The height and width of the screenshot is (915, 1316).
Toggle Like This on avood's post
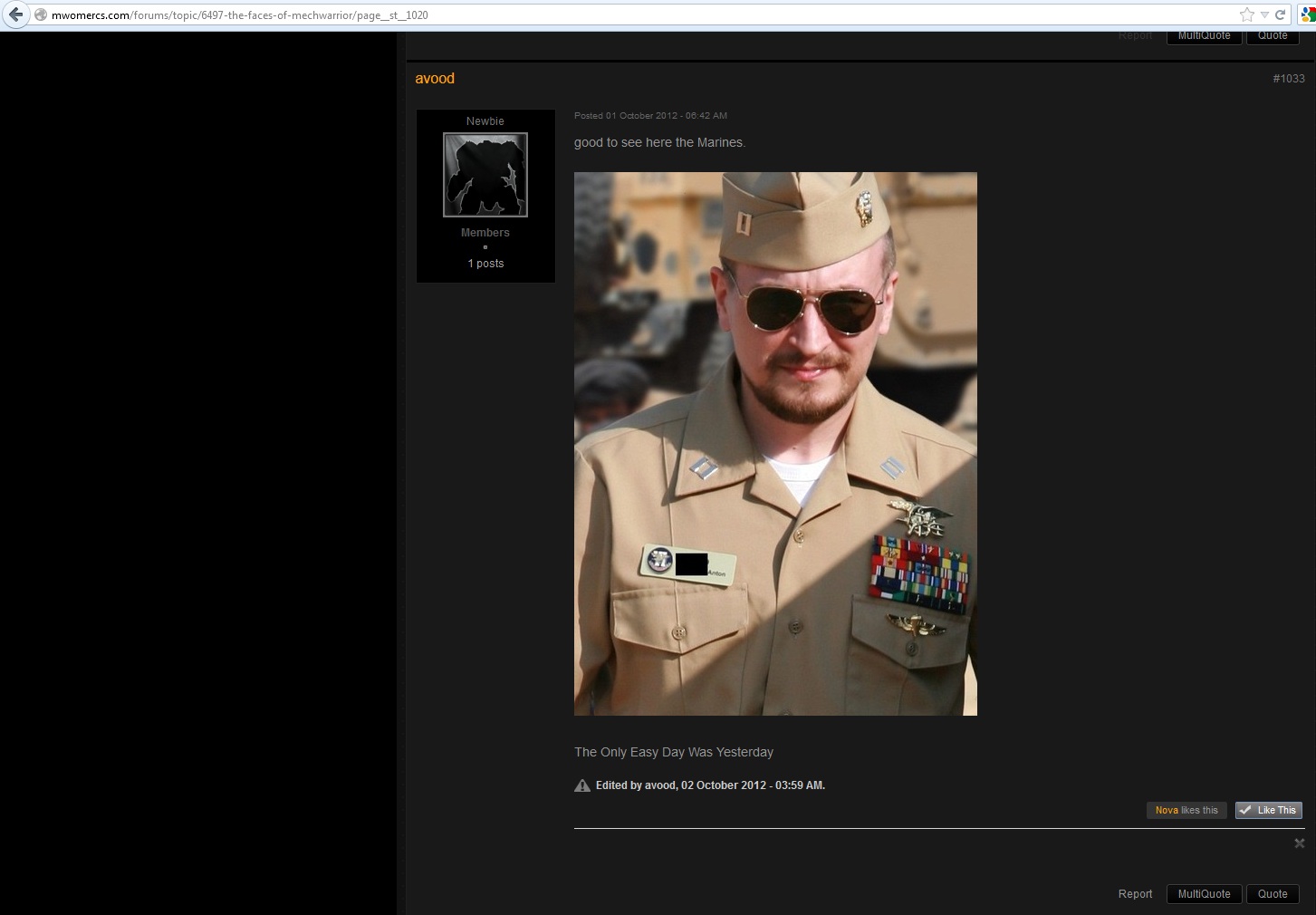1268,810
